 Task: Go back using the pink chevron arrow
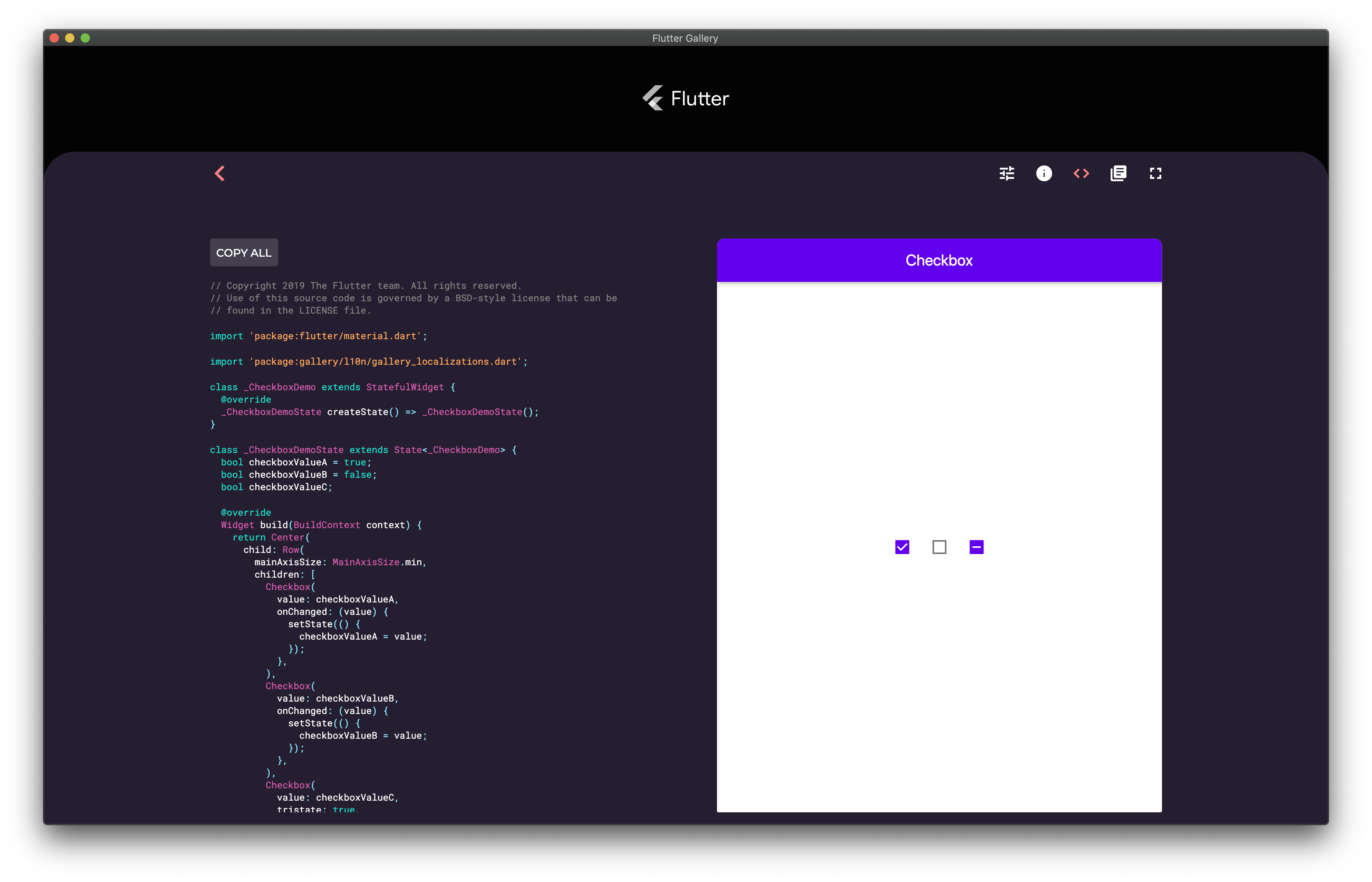coord(220,173)
